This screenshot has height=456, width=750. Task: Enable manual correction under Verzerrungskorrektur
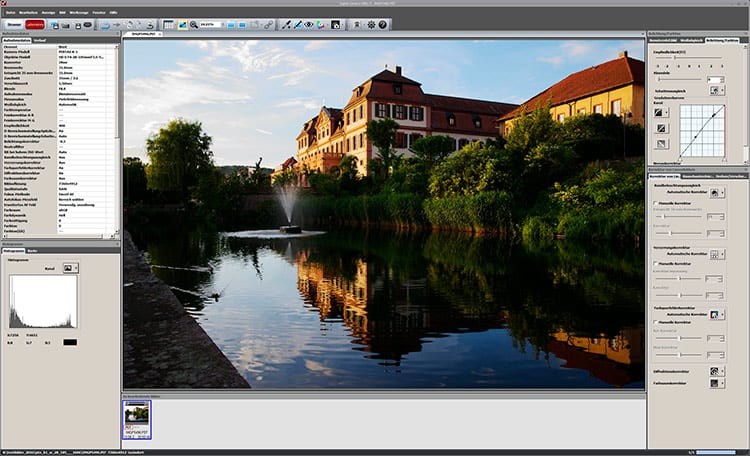pyautogui.click(x=655, y=265)
